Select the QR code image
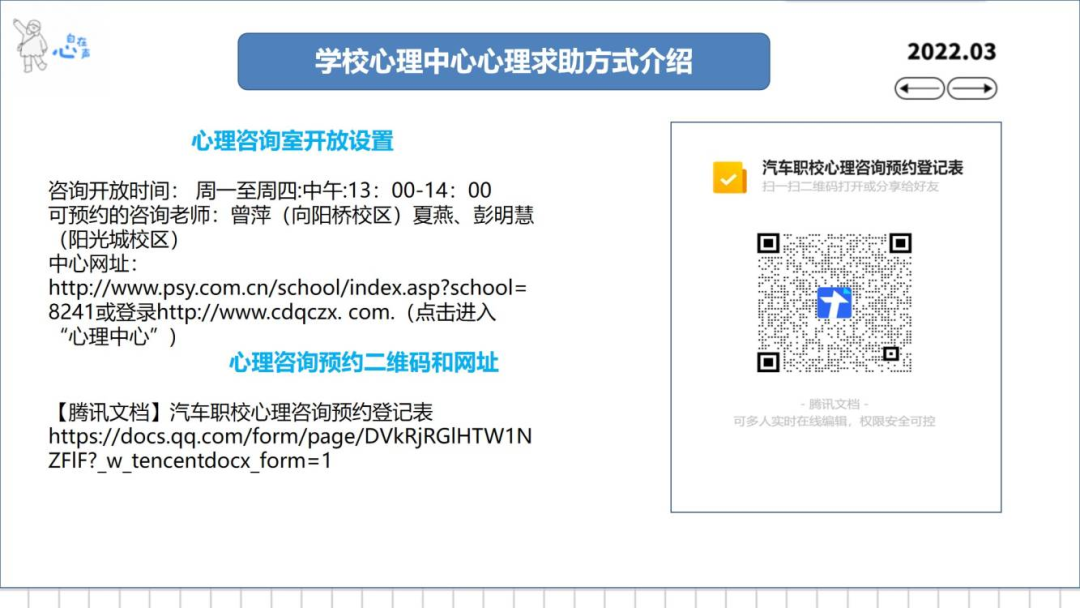Image resolution: width=1080 pixels, height=608 pixels. (834, 303)
